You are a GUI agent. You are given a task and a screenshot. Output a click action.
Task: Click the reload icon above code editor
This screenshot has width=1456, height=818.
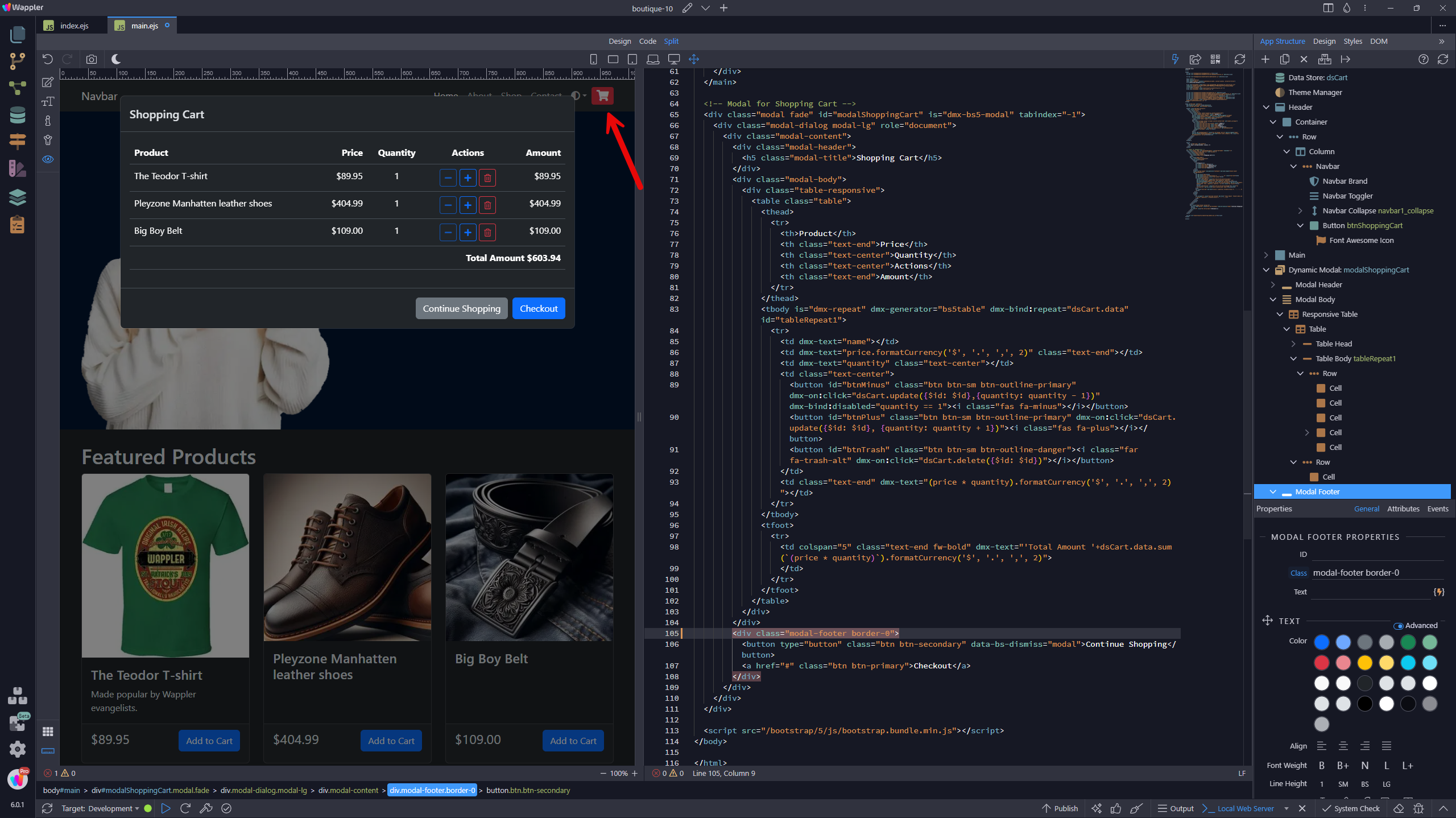tap(1240, 59)
